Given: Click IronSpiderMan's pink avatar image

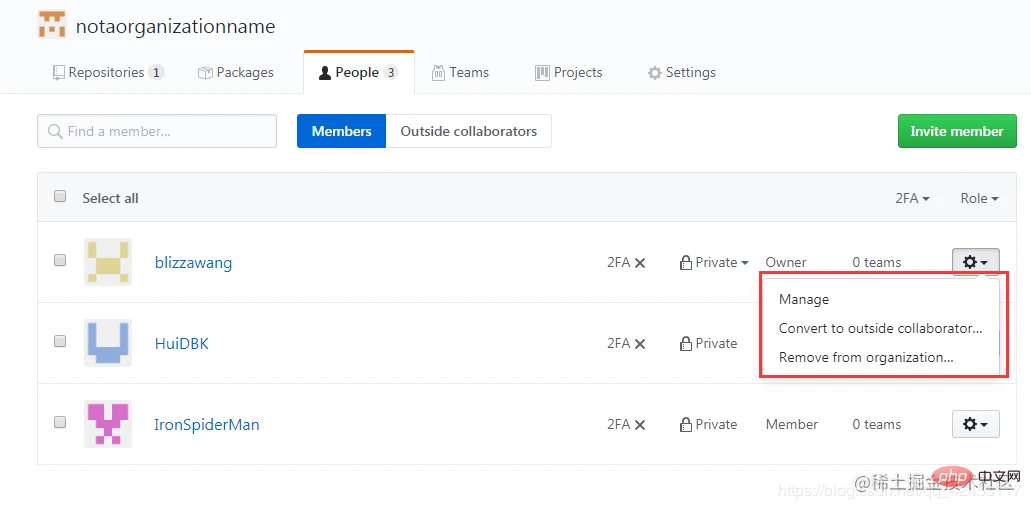Looking at the screenshot, I should point(108,424).
